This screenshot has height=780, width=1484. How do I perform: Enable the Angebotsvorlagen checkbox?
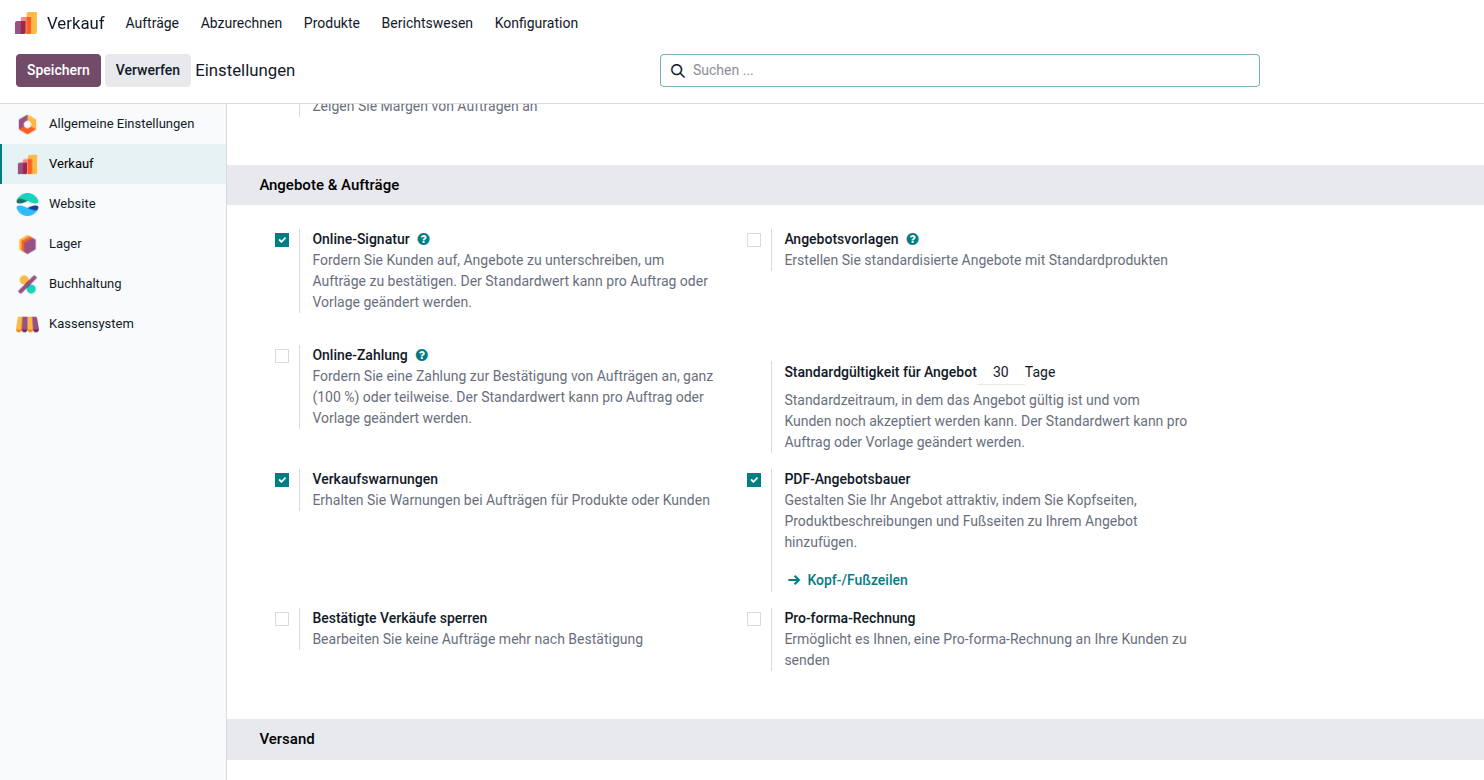click(754, 240)
